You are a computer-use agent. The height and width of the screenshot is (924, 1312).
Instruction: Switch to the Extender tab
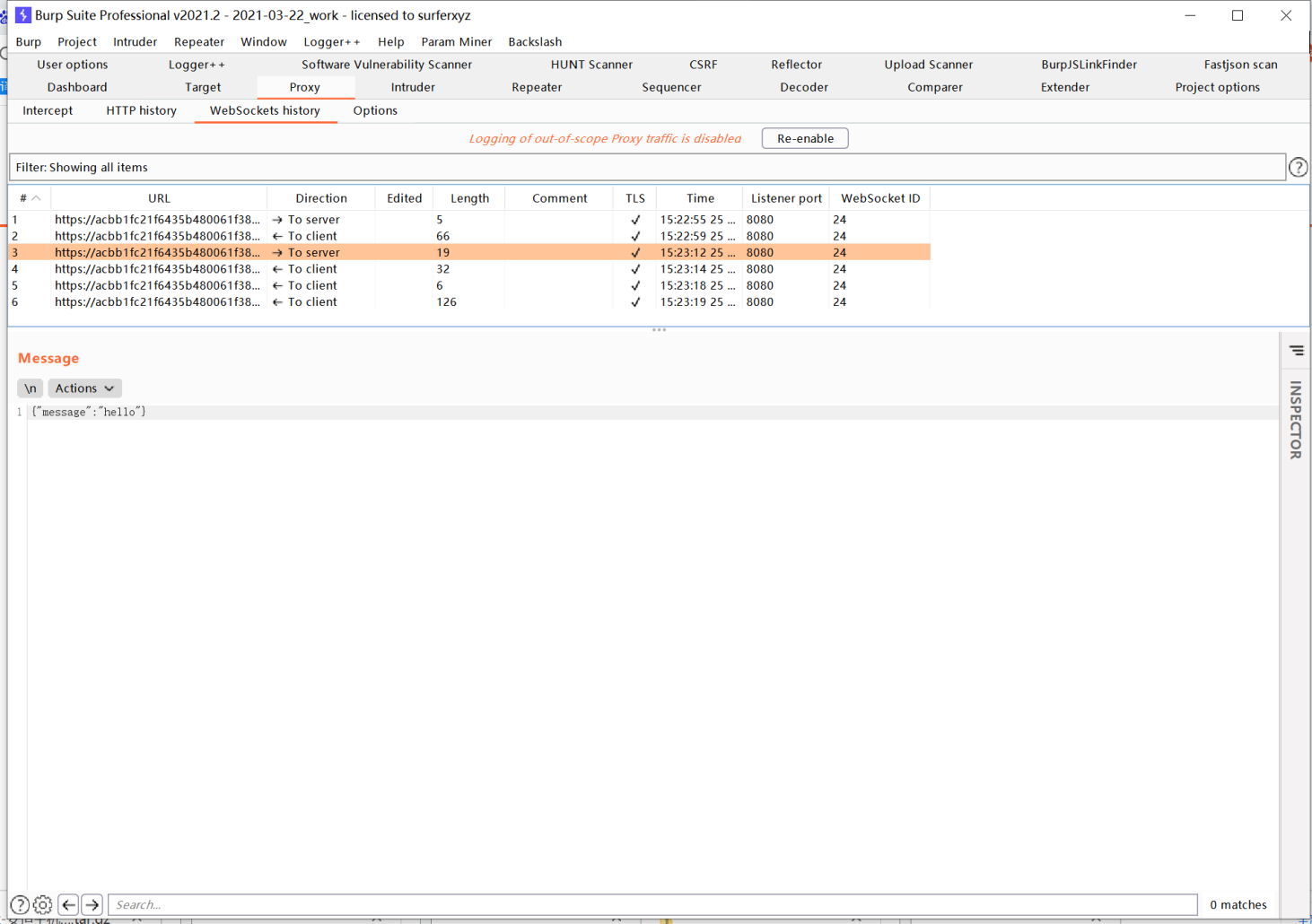point(1065,87)
